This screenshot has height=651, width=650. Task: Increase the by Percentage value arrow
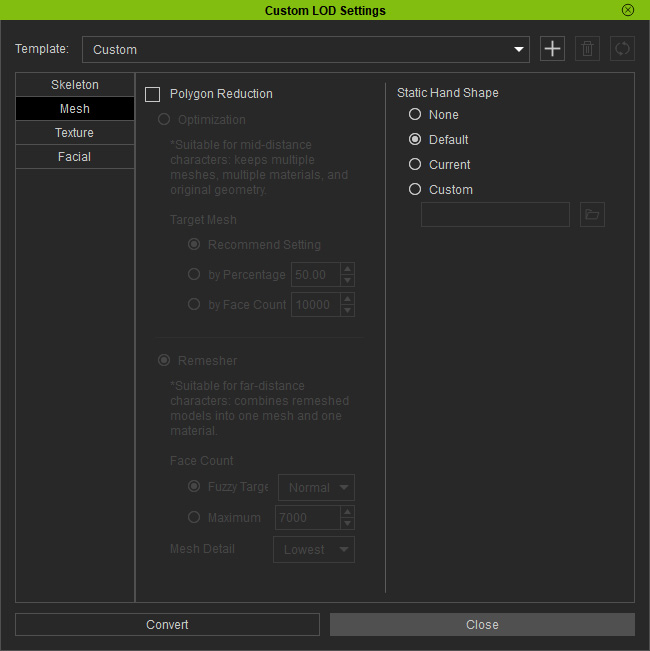click(x=347, y=269)
